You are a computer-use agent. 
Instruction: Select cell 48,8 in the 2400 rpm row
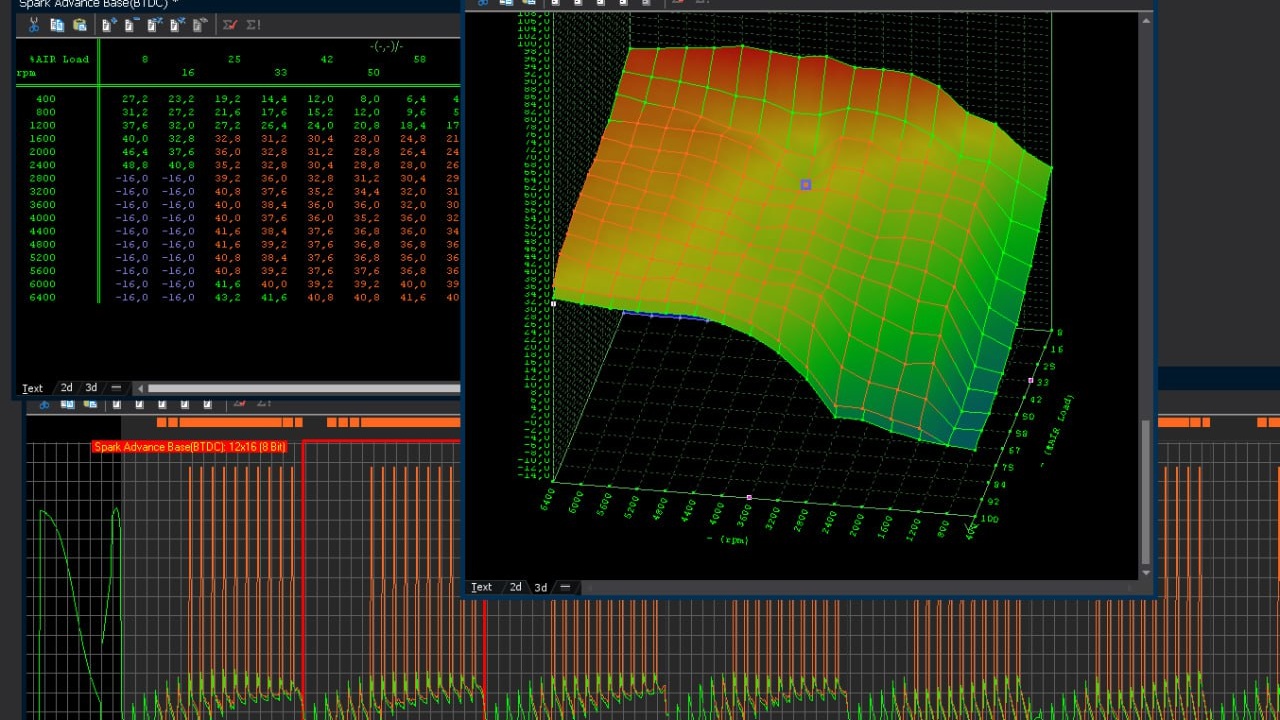(135, 165)
